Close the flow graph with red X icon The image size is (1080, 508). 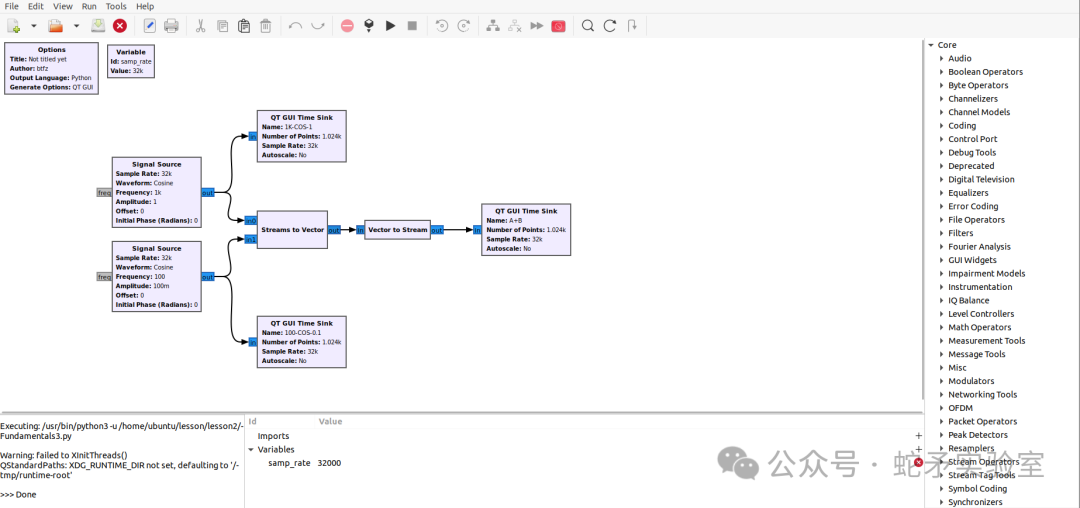[x=120, y=26]
